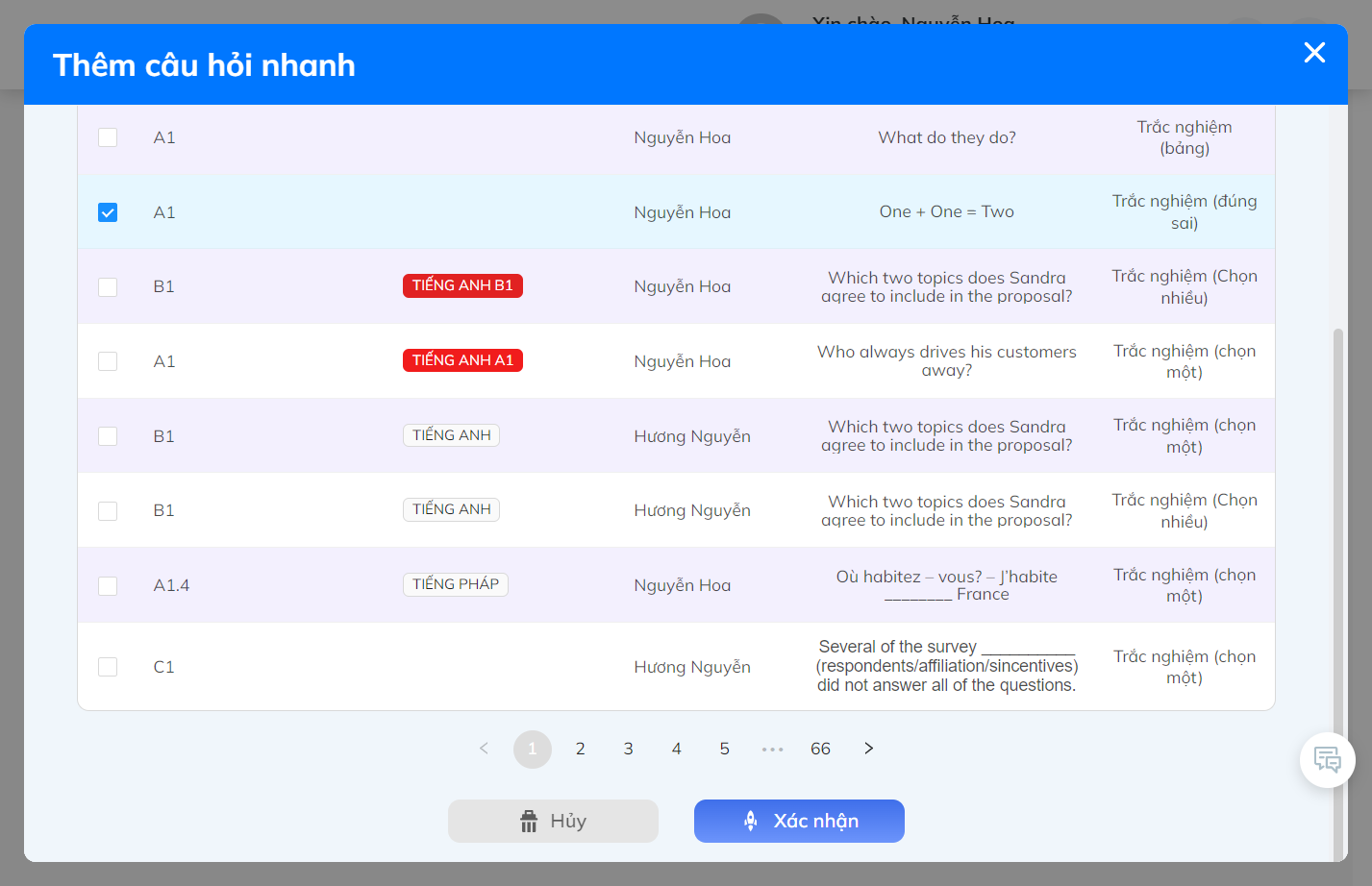This screenshot has width=1372, height=886.
Task: Click 'Several of the survey' question text
Action: click(947, 666)
